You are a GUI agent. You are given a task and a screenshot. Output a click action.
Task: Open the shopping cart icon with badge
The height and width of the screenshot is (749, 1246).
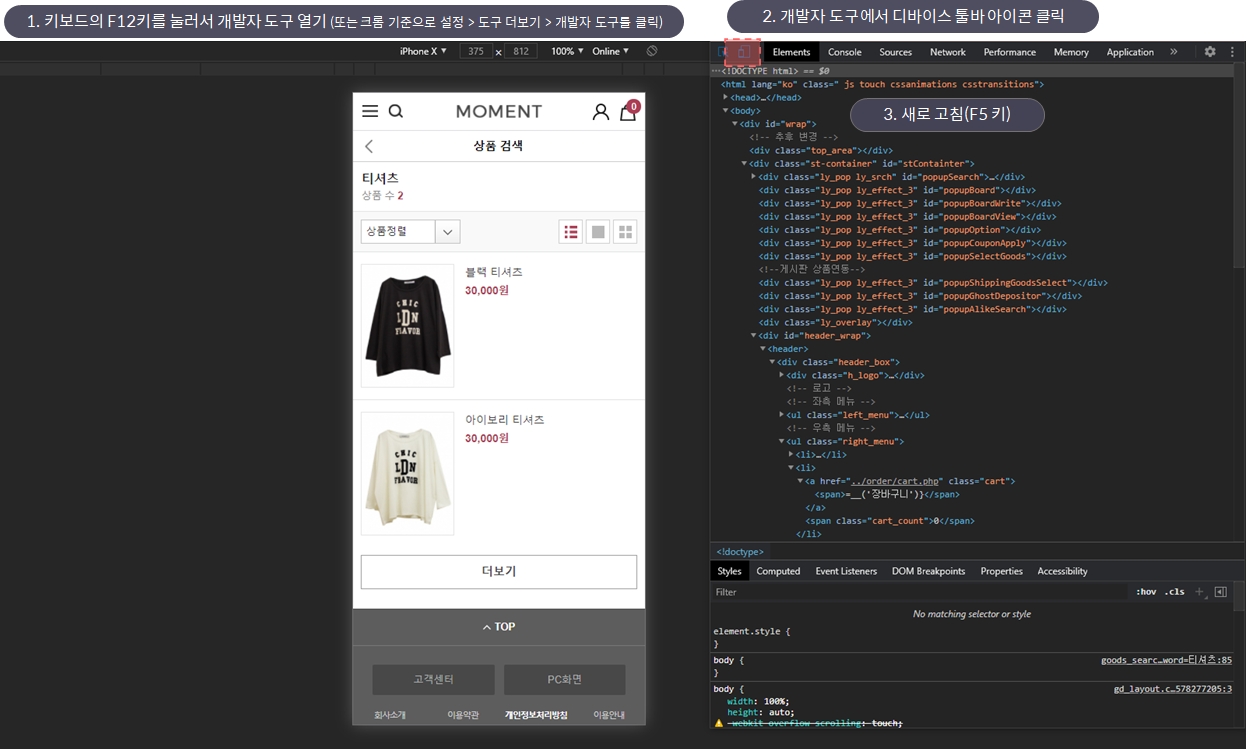pyautogui.click(x=628, y=112)
